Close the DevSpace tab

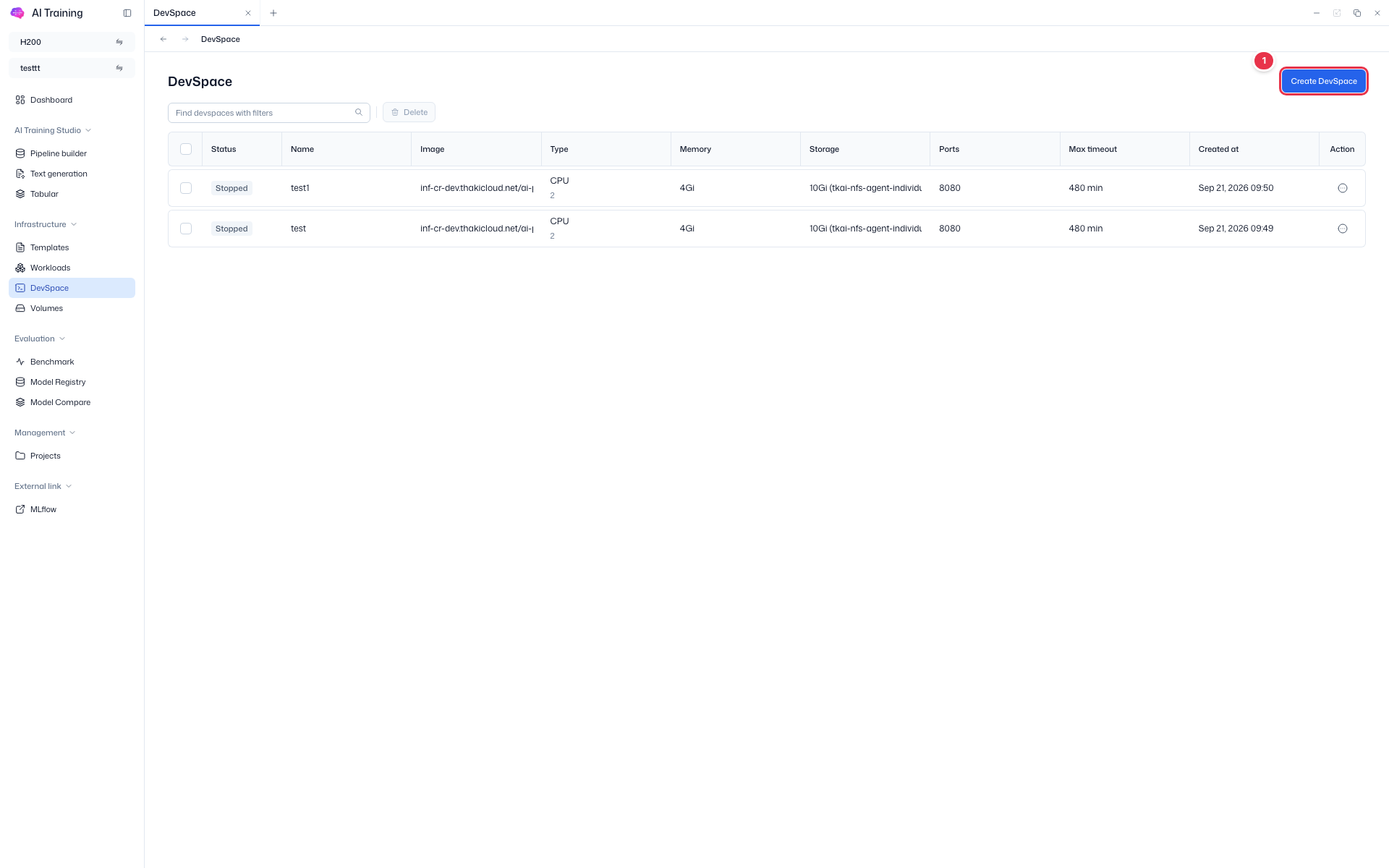(248, 13)
